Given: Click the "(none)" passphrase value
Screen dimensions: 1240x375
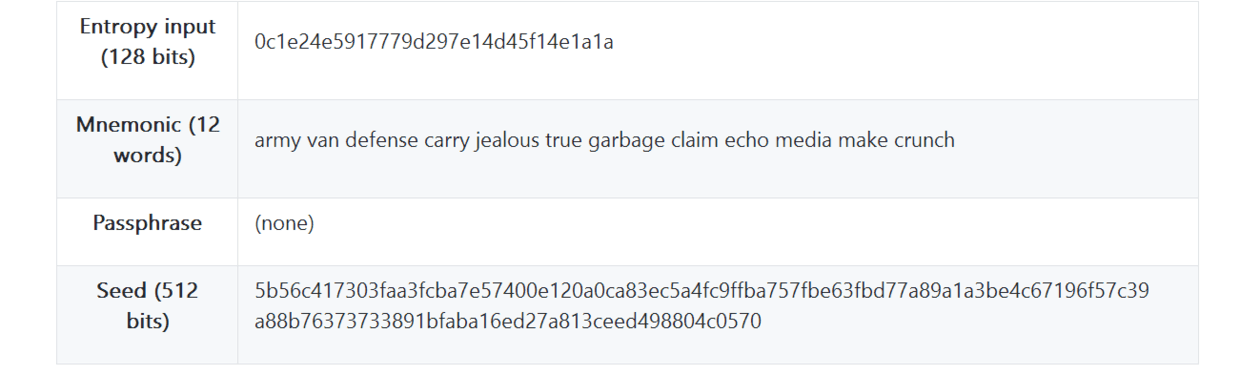Looking at the screenshot, I should coord(284,223).
